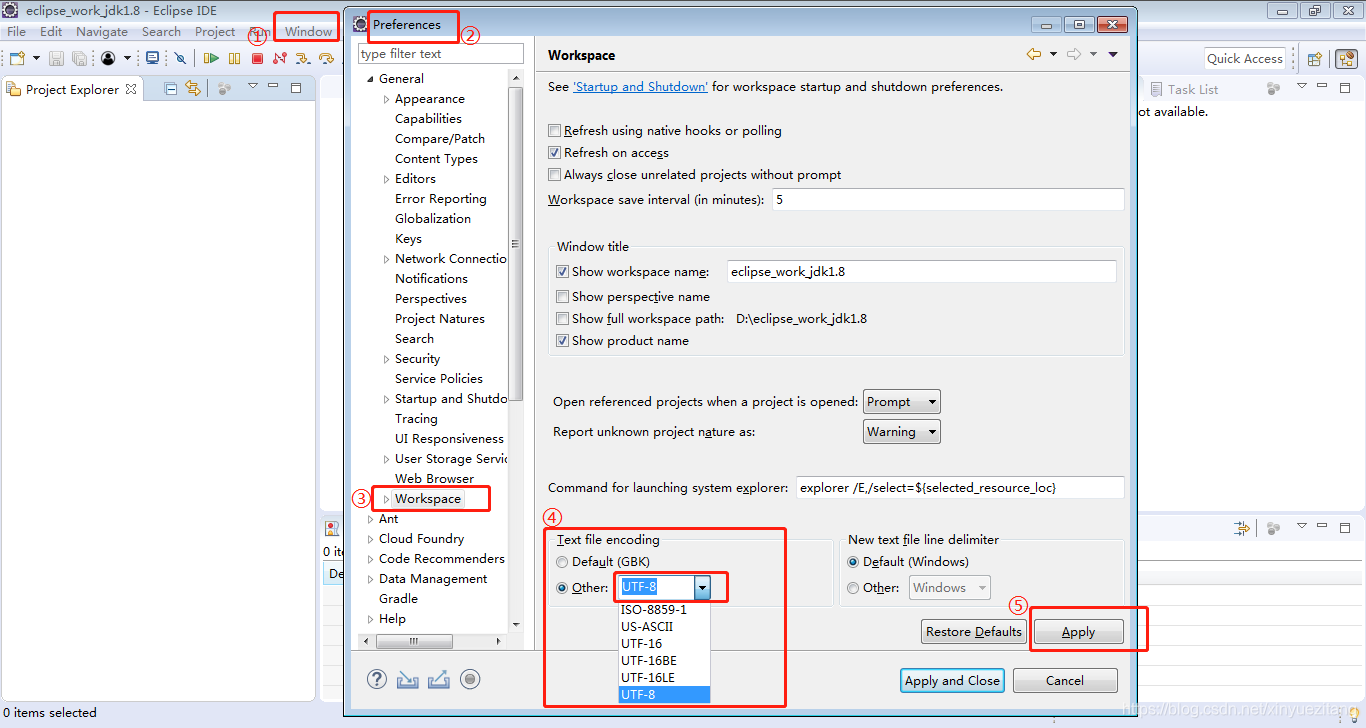Click the Resume debug icon
The image size is (1366, 728).
211,59
